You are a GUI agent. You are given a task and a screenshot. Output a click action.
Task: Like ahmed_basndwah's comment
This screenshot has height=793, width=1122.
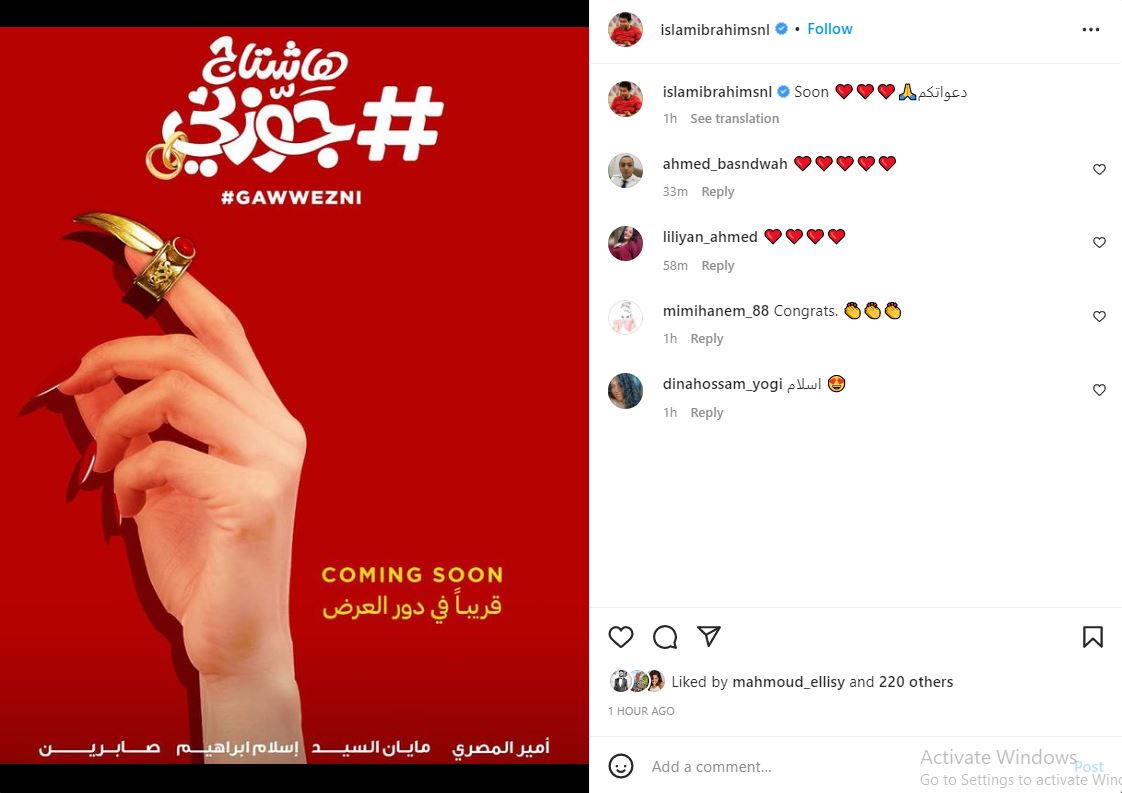click(x=1099, y=170)
